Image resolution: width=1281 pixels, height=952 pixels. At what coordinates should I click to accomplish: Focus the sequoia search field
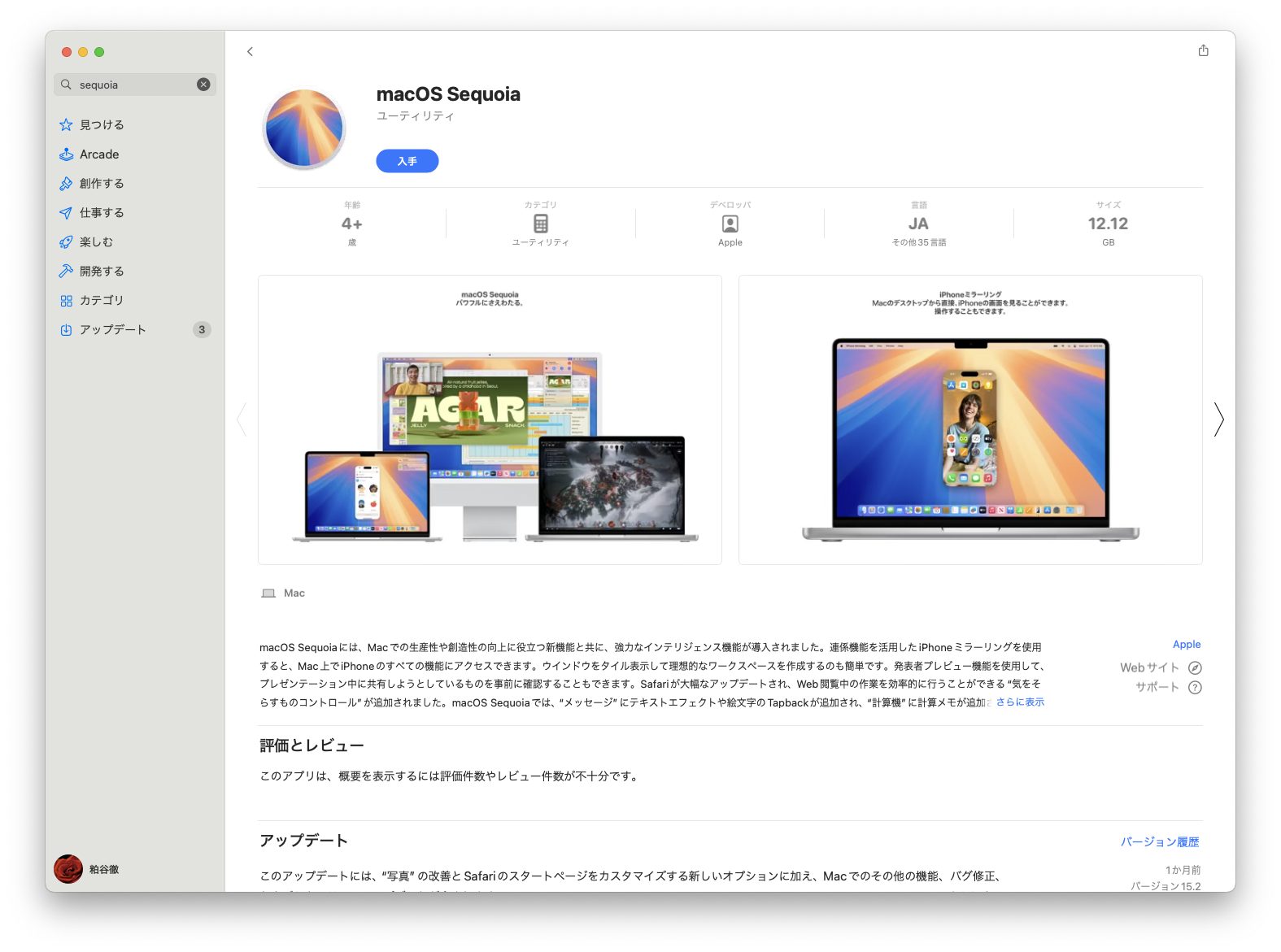coord(135,85)
